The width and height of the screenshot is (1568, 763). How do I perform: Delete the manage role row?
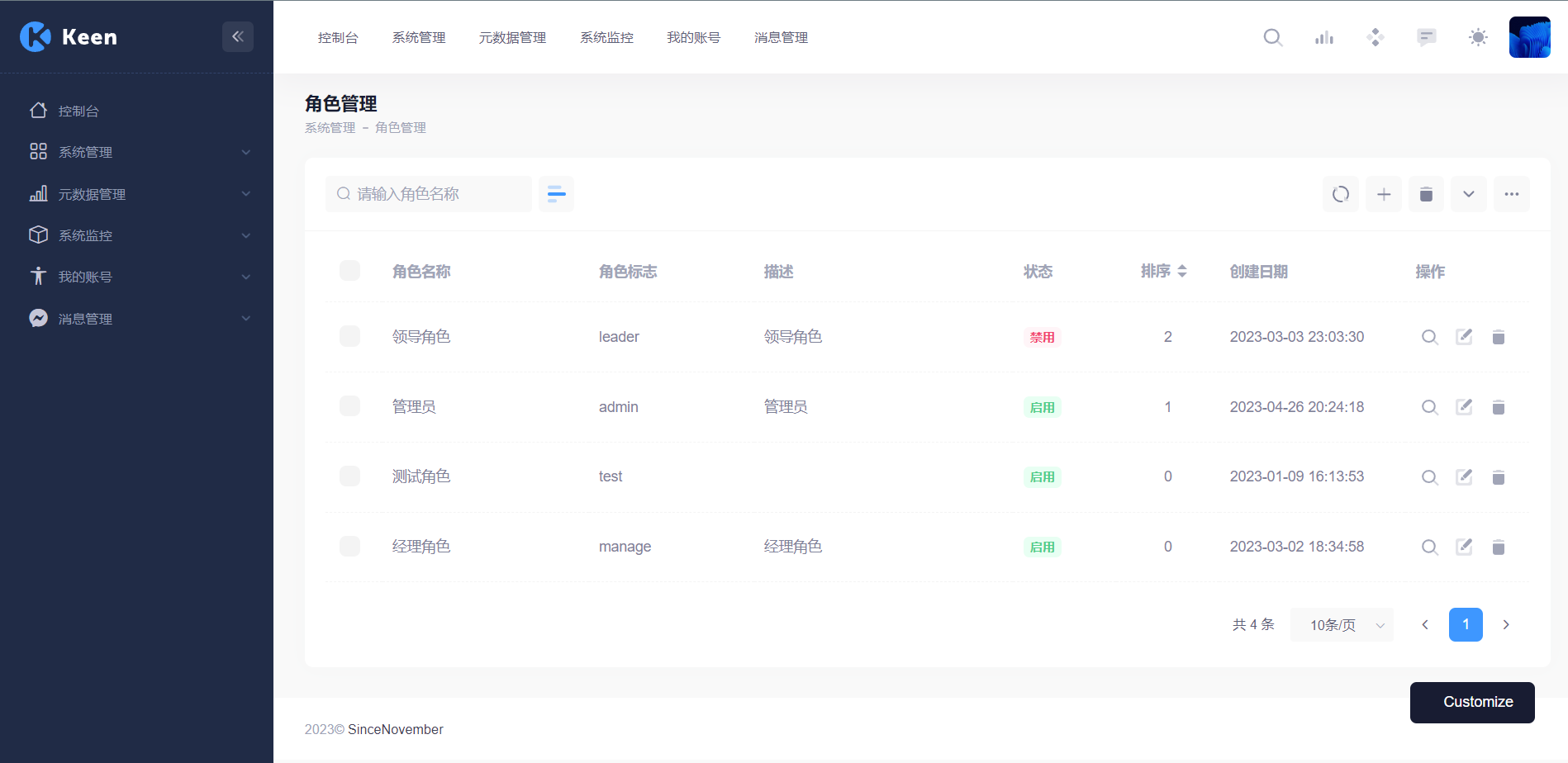pyautogui.click(x=1499, y=547)
